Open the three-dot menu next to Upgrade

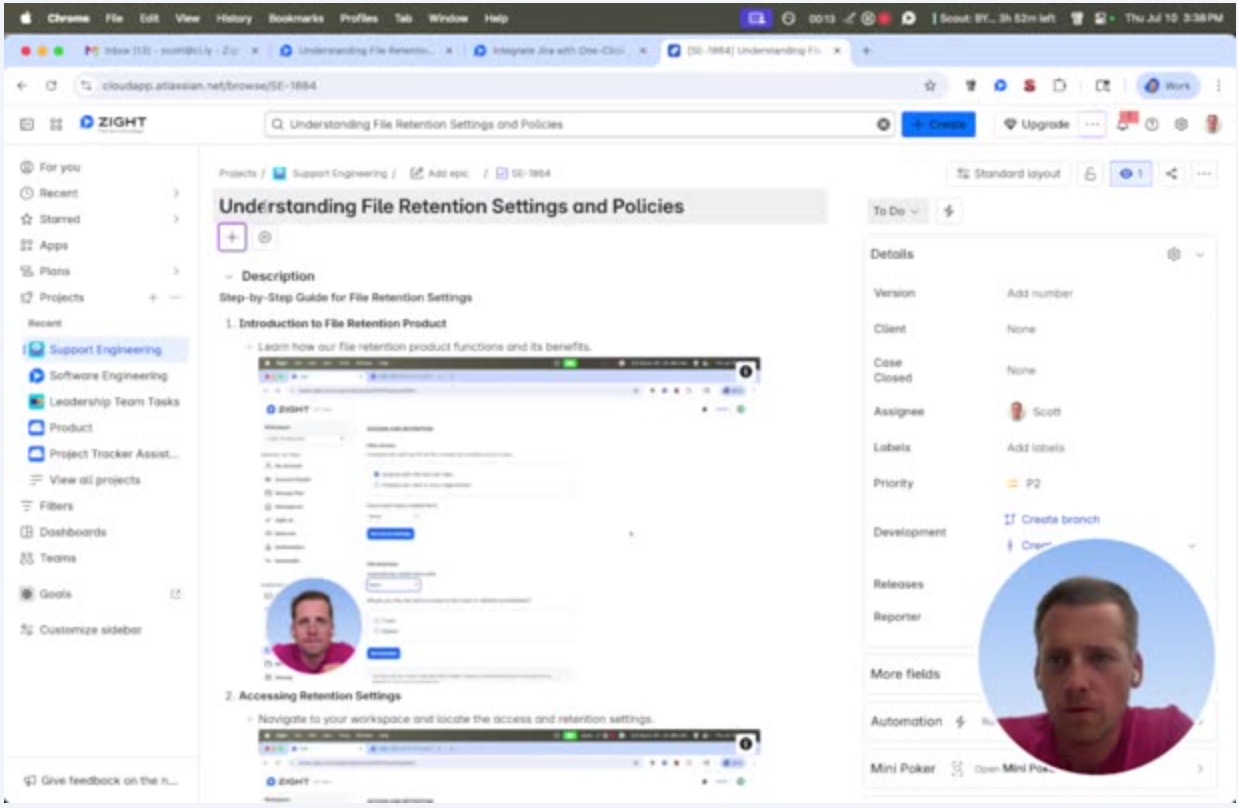1092,124
